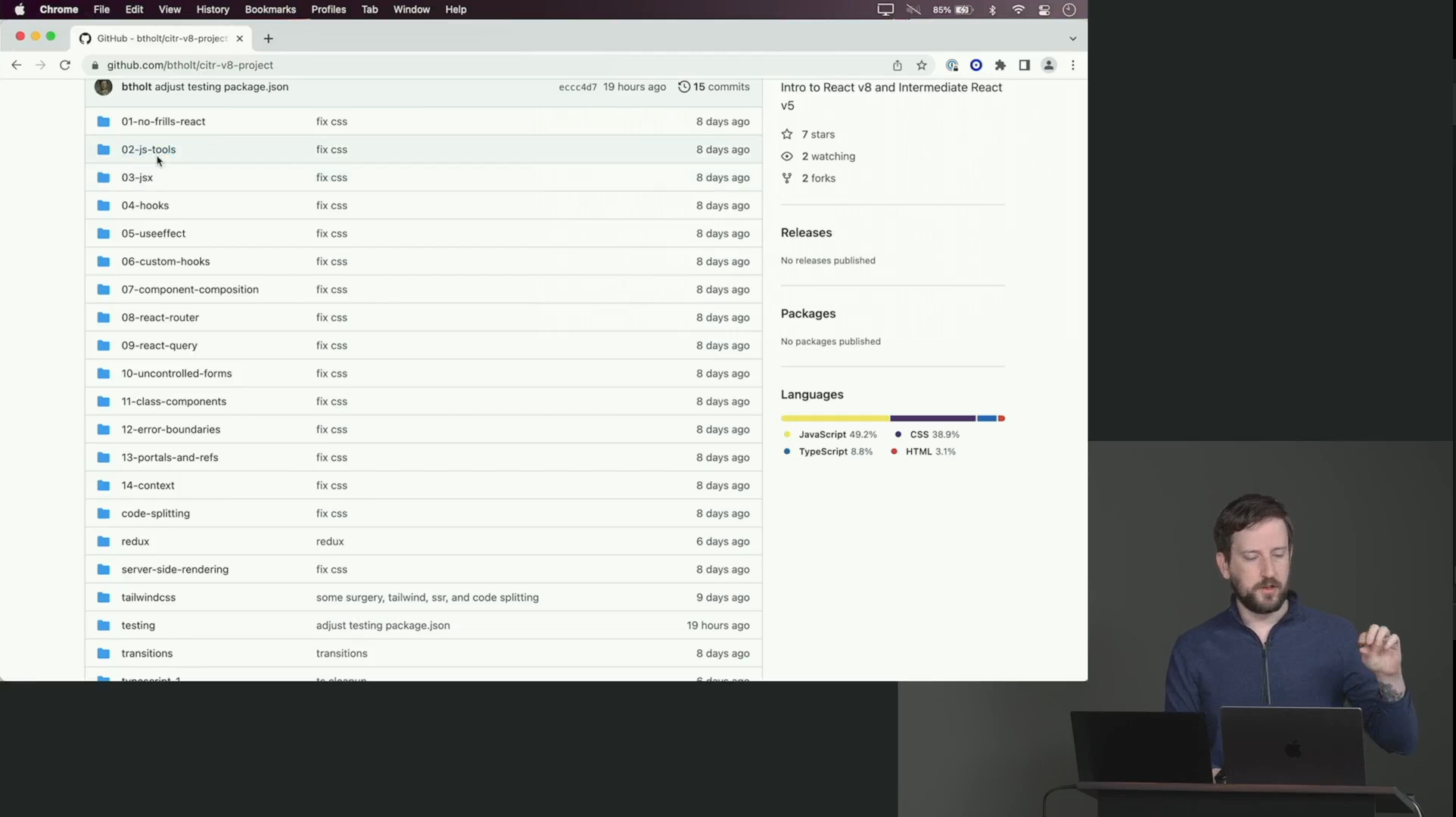Click btholt's avatar in commit header
This screenshot has width=1456, height=817.
(104, 86)
